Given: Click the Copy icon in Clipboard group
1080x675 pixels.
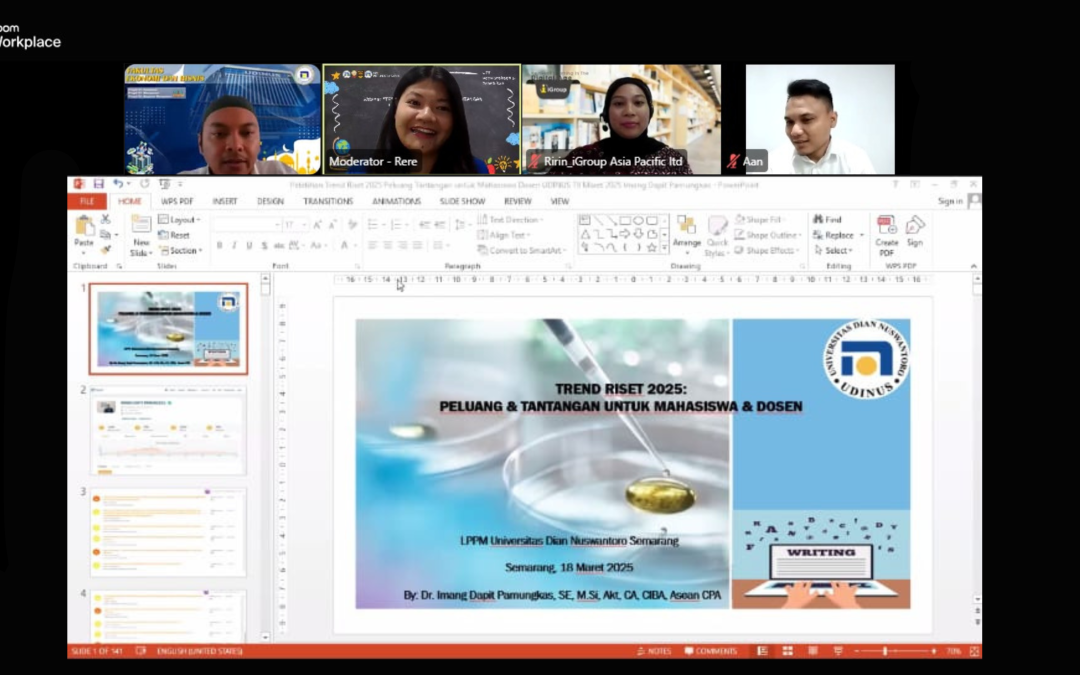Looking at the screenshot, I should (x=105, y=235).
